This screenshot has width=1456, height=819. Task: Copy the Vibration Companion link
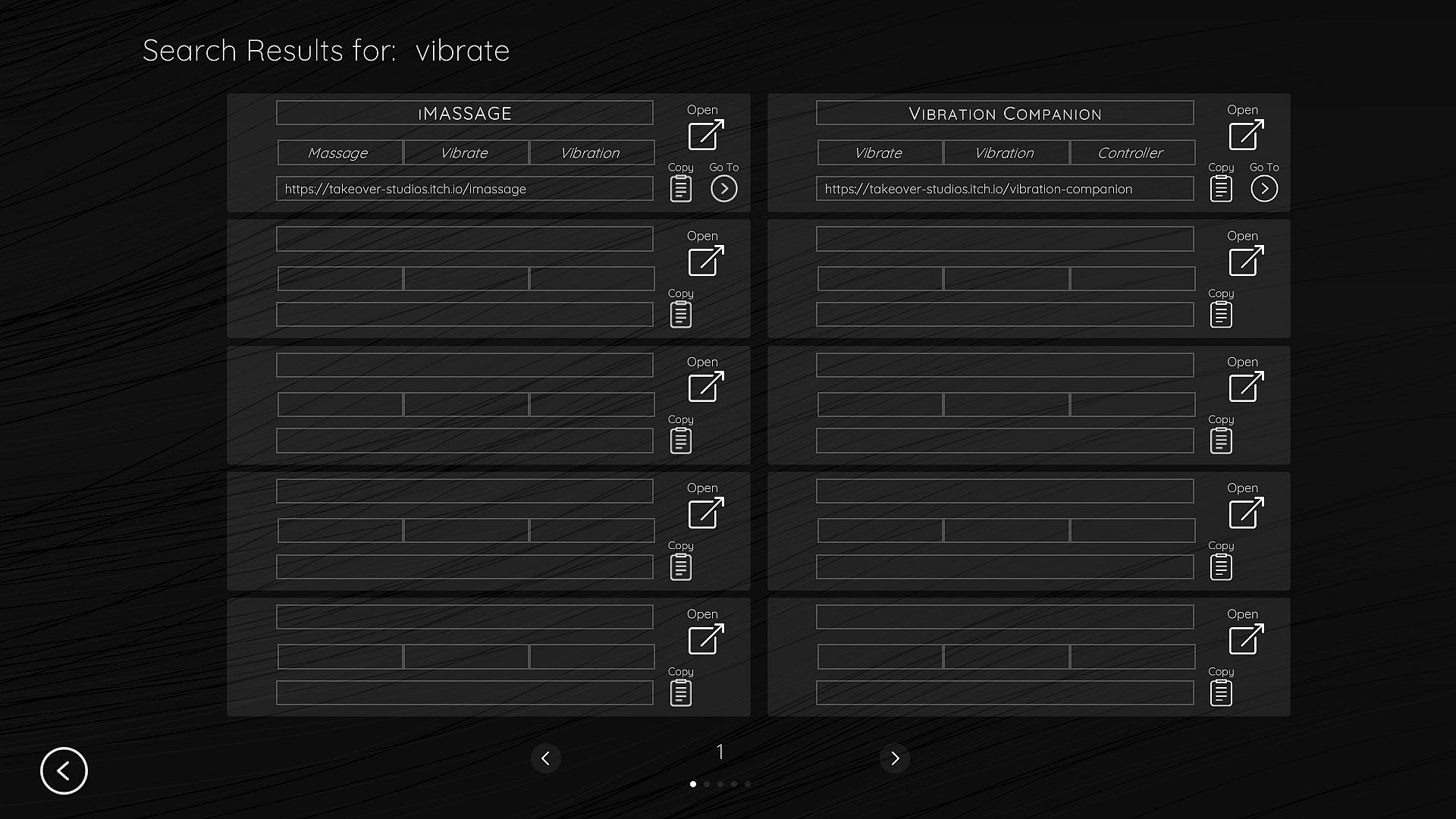(x=1220, y=188)
